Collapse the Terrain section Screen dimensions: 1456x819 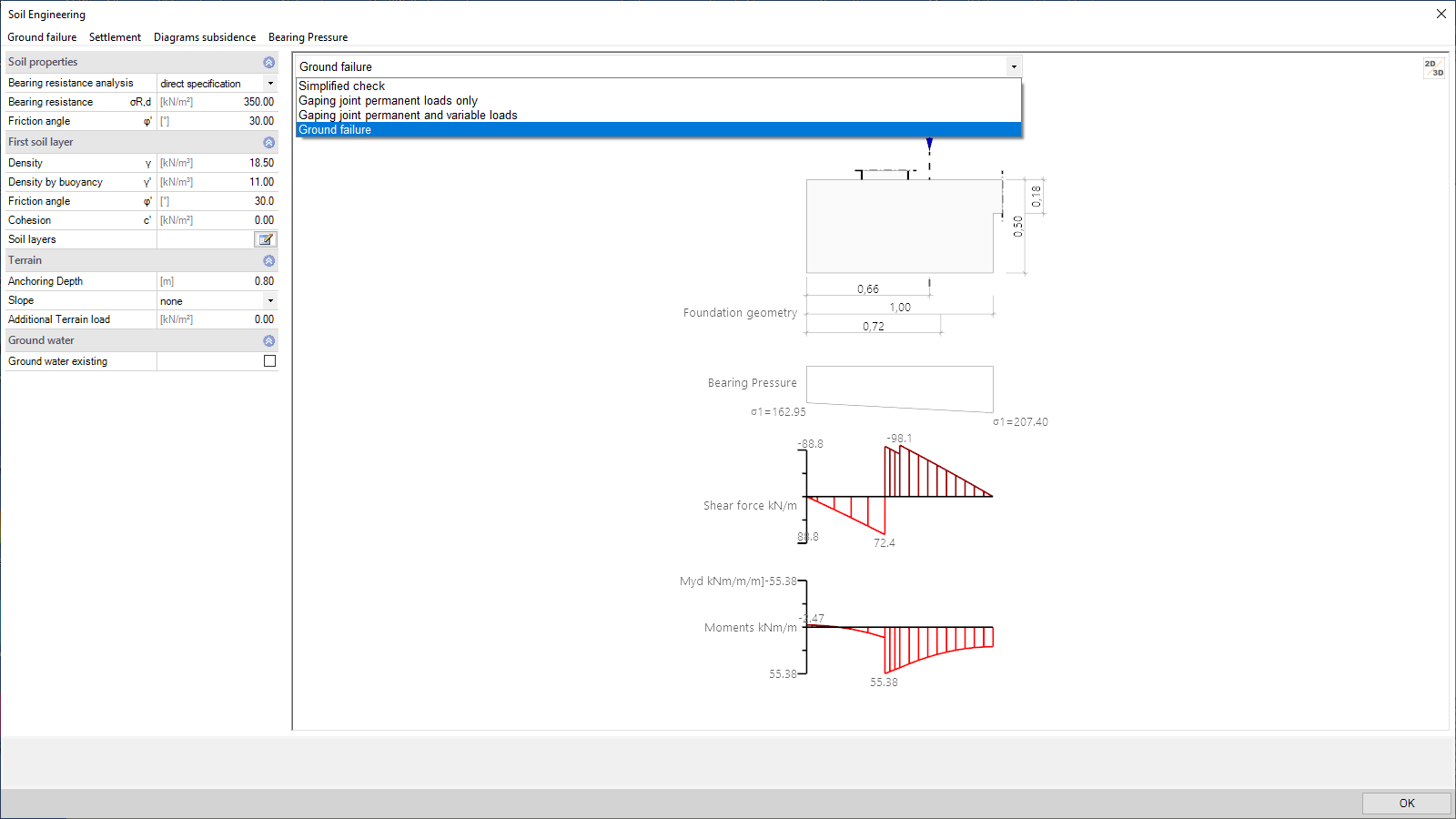coord(268,260)
